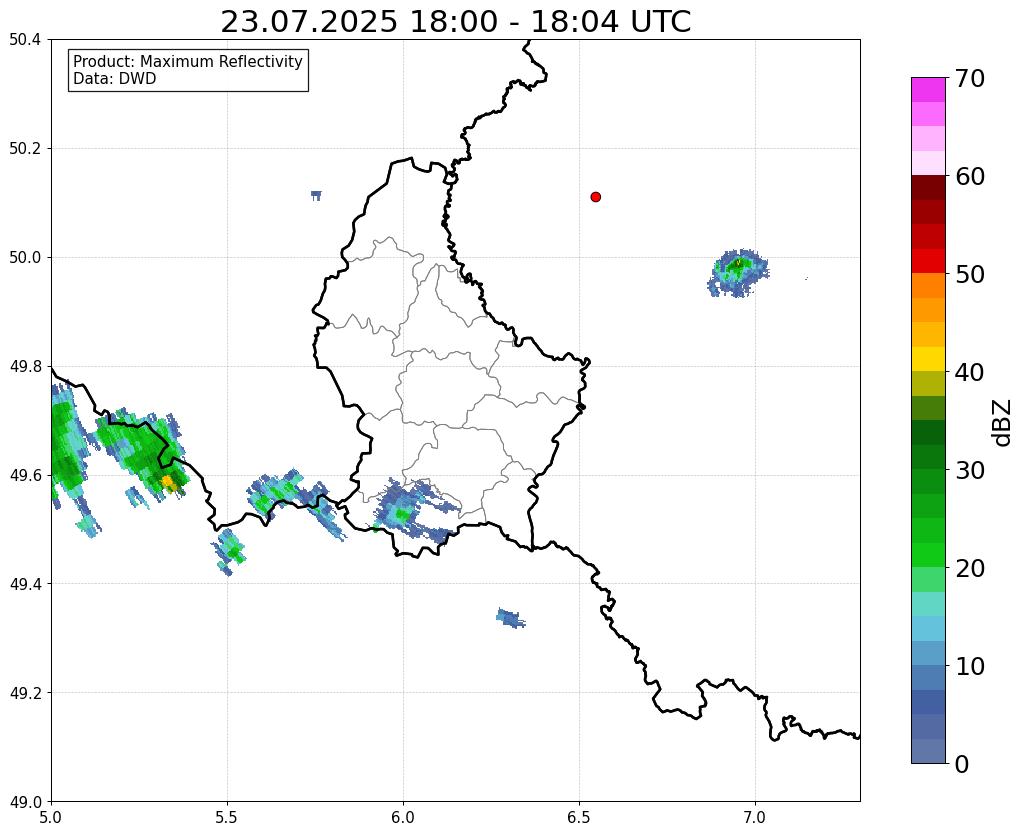
Task: Click the magenta swatch at top of colorbar
Action: click(928, 90)
